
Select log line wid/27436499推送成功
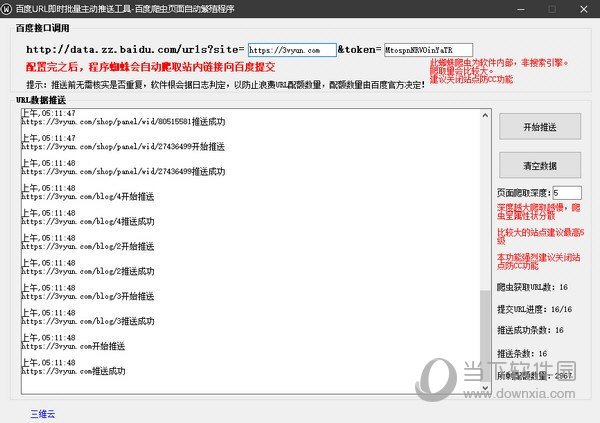click(123, 171)
